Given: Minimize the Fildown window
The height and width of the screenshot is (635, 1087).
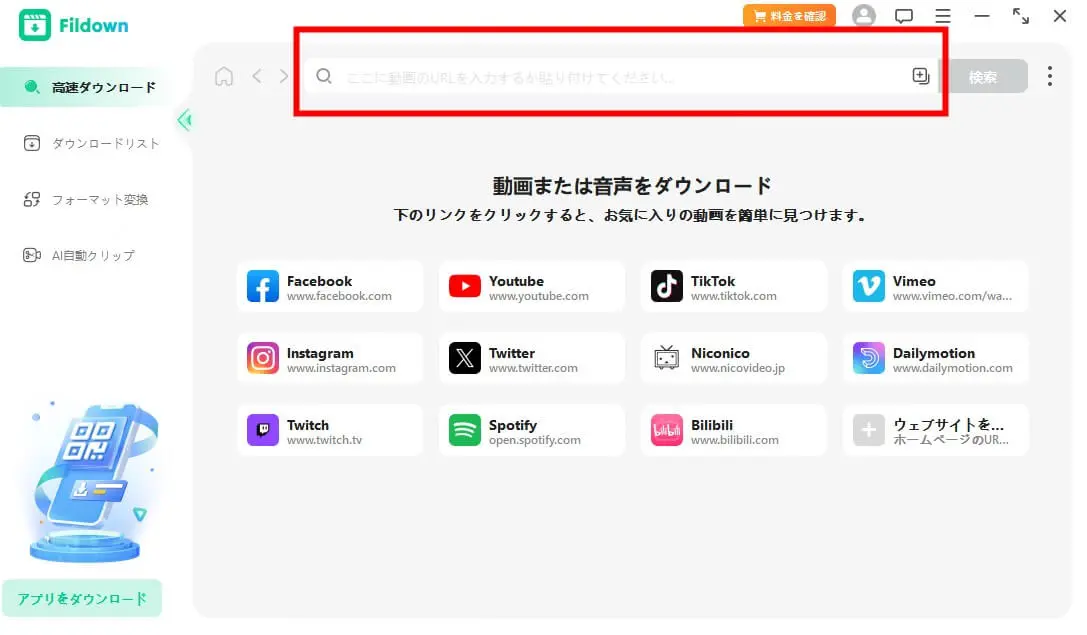Looking at the screenshot, I should tap(982, 15).
